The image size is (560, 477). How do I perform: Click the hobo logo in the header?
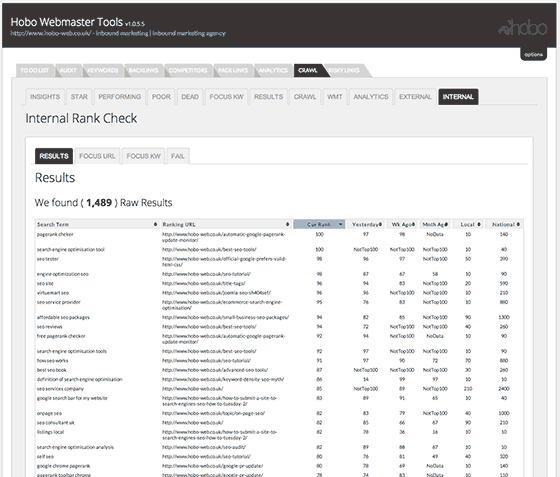[x=523, y=28]
